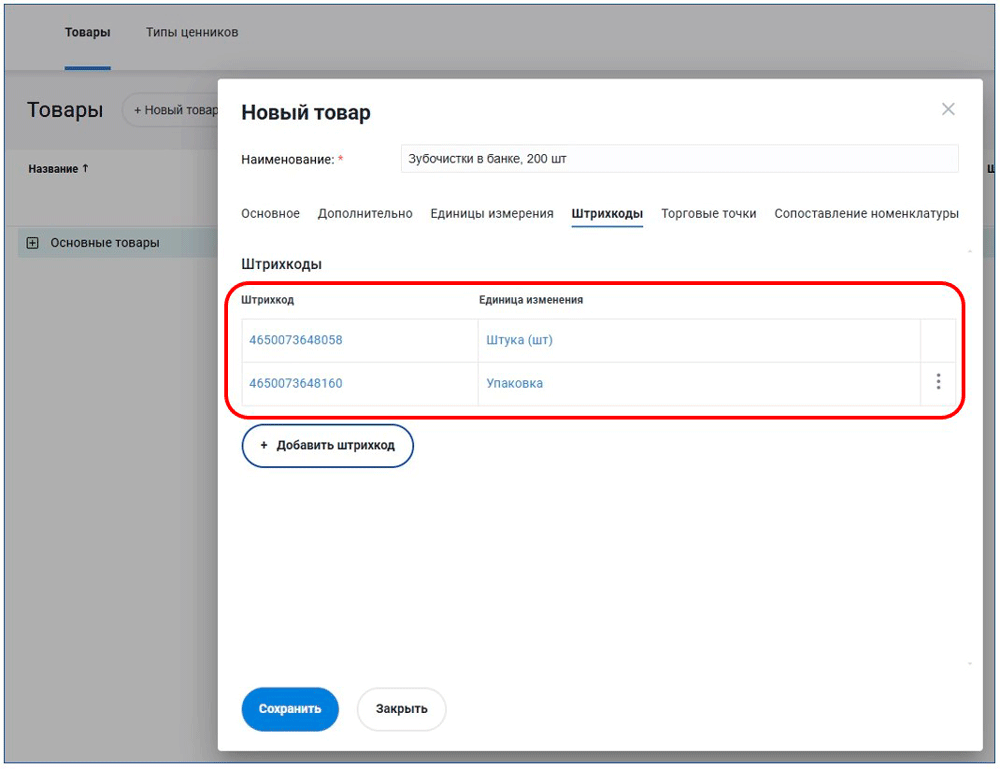1000x769 pixels.
Task: Open the three-dot menu for Упаковка barcode
Action: pyautogui.click(x=937, y=382)
